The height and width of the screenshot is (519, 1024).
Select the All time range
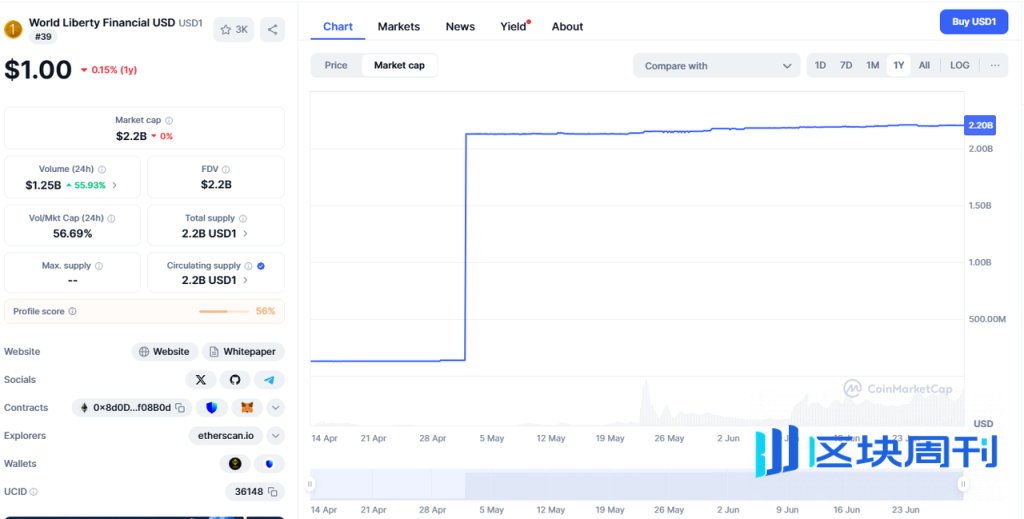click(924, 65)
